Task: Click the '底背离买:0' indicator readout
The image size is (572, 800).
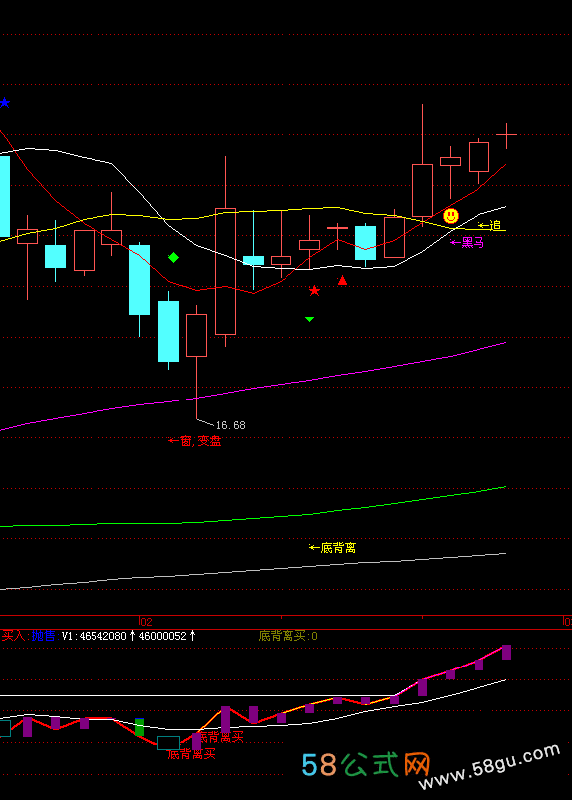Action: (x=288, y=636)
